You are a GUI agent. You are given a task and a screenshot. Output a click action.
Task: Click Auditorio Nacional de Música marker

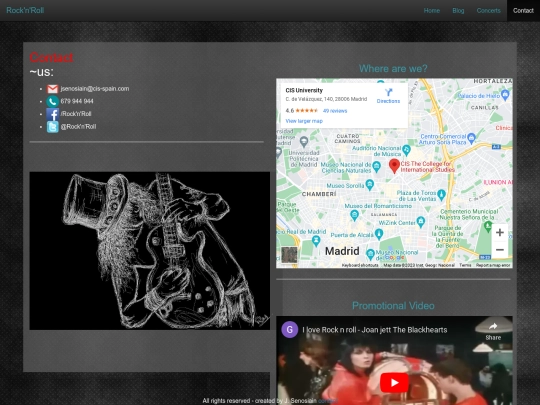[406, 149]
